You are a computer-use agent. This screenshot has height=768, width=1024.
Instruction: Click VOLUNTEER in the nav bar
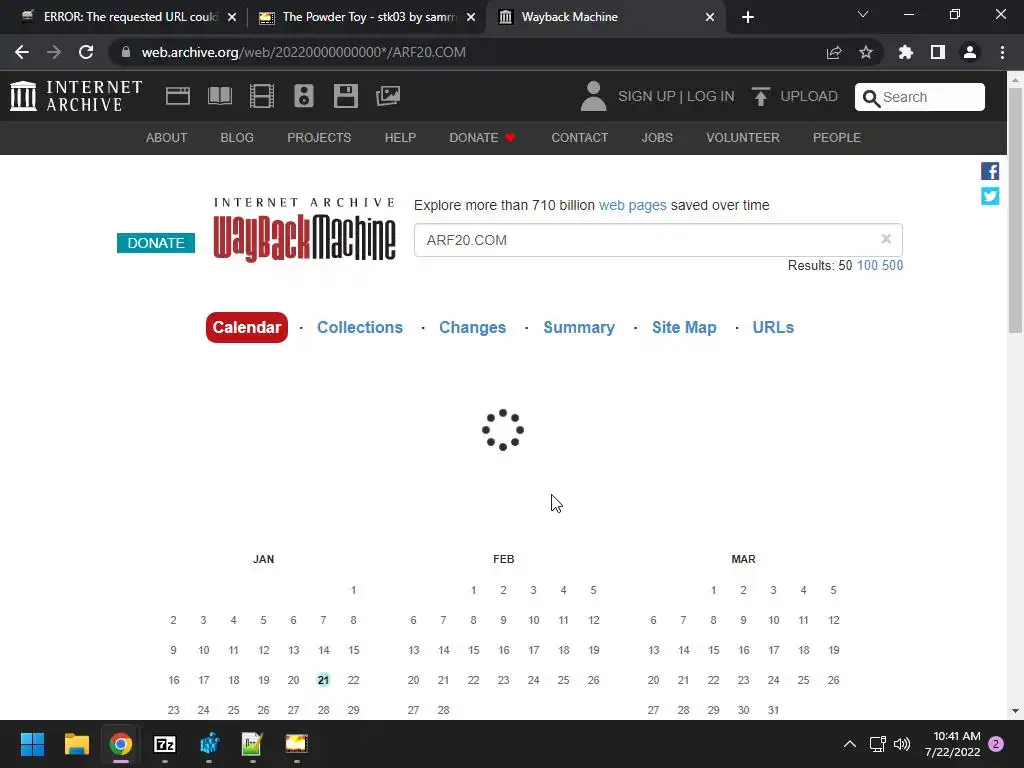click(743, 138)
